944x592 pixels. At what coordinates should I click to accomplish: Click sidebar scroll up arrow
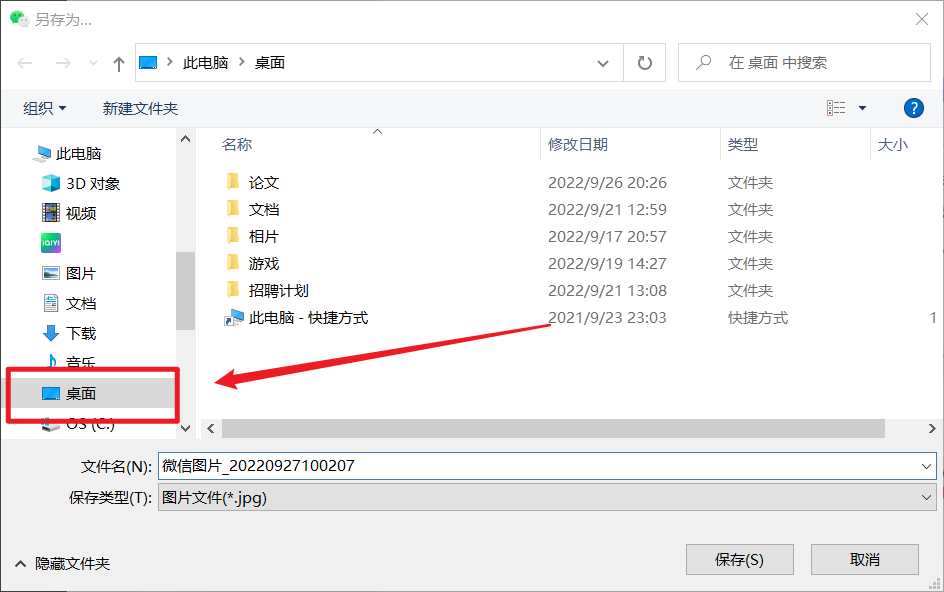coord(185,139)
